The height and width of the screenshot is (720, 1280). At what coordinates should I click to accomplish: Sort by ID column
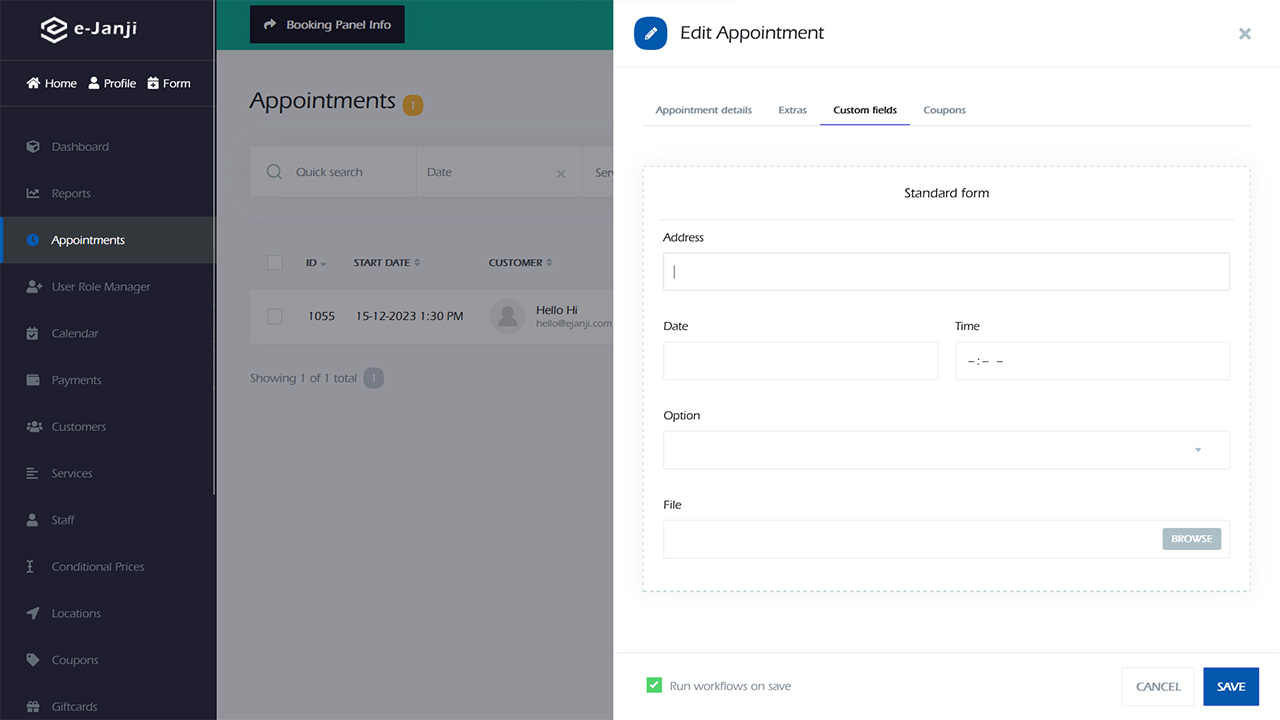point(316,263)
